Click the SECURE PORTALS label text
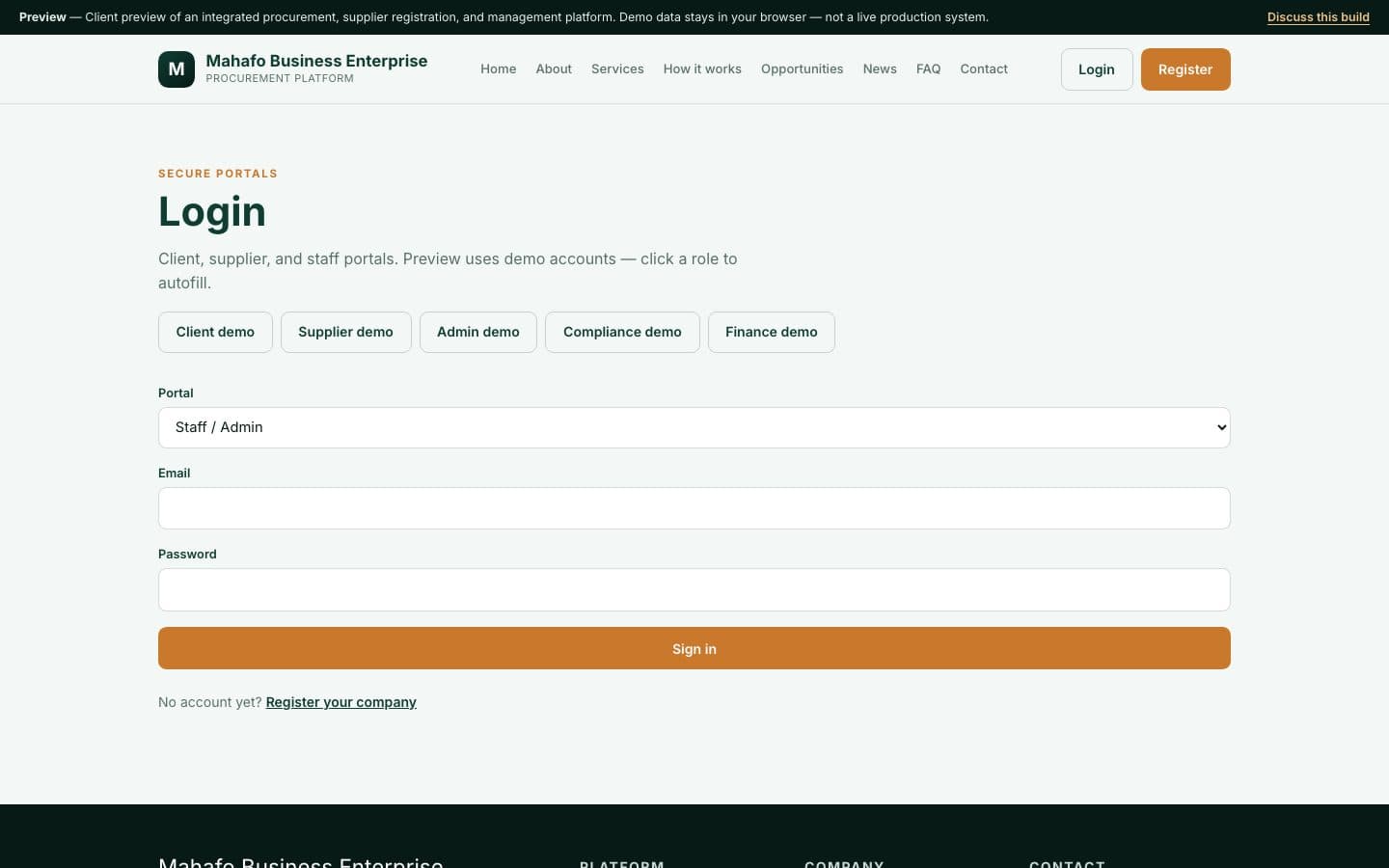This screenshot has height=868, width=1389. tap(218, 174)
